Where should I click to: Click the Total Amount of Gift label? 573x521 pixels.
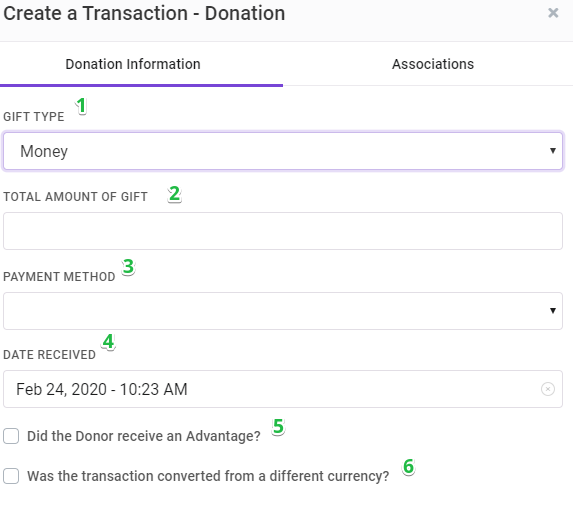coord(75,197)
